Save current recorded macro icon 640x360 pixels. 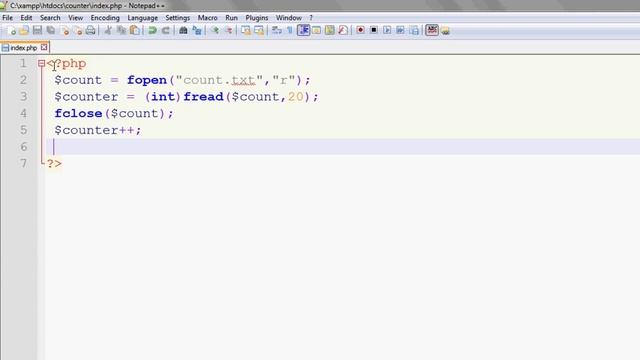(x=414, y=30)
